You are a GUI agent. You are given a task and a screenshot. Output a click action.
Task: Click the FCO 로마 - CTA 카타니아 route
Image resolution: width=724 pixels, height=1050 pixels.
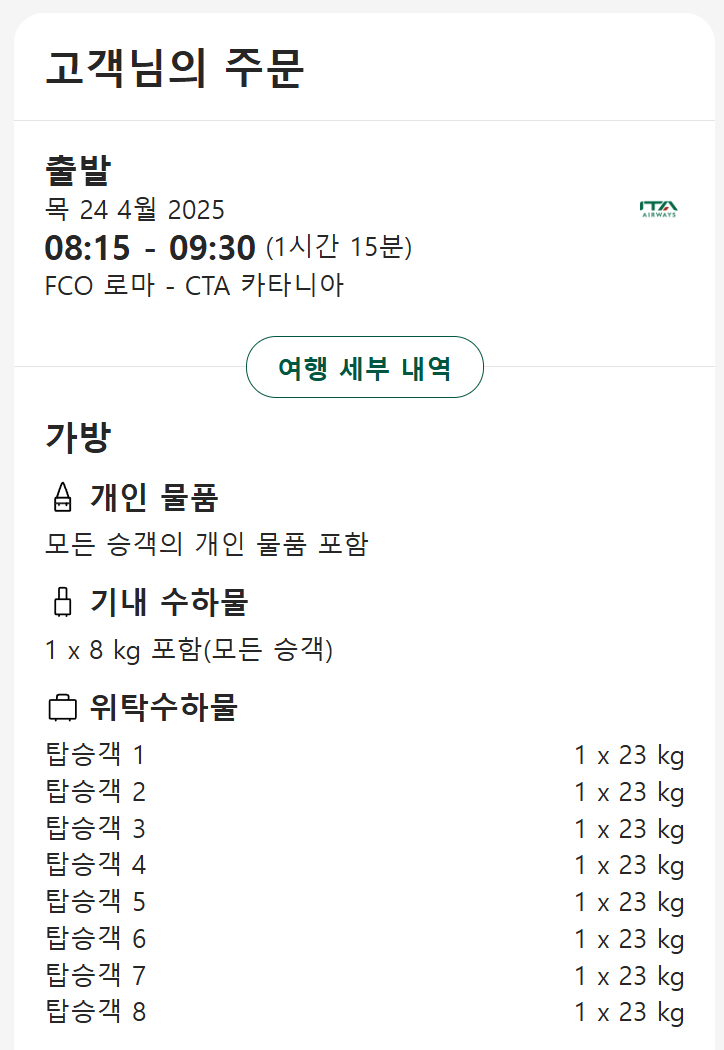tap(194, 286)
